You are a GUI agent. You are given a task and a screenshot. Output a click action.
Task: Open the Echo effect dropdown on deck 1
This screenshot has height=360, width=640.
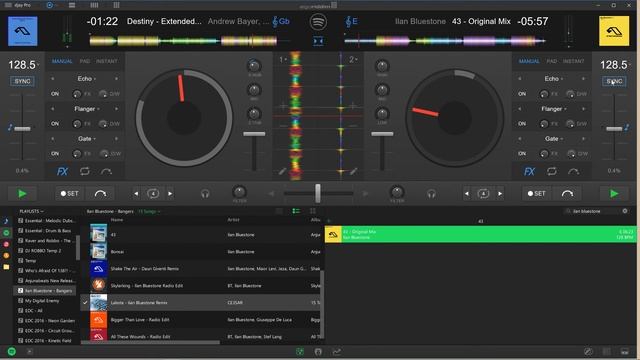tap(86, 78)
